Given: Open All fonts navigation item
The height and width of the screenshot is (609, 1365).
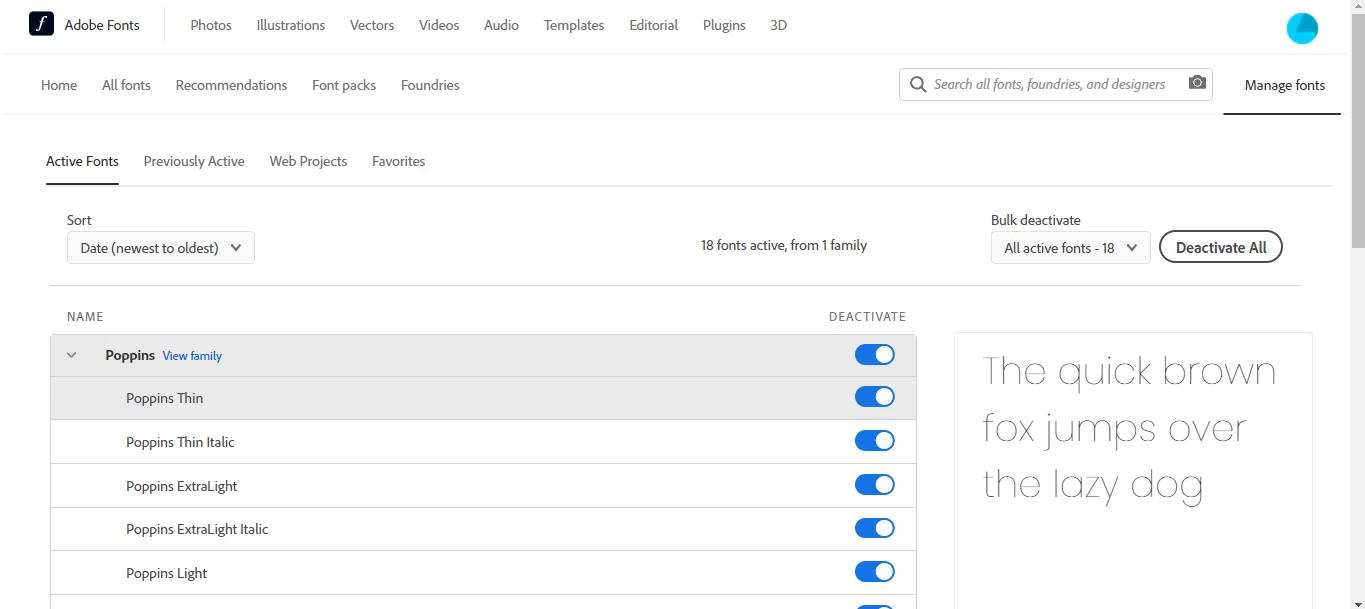Looking at the screenshot, I should [x=126, y=85].
